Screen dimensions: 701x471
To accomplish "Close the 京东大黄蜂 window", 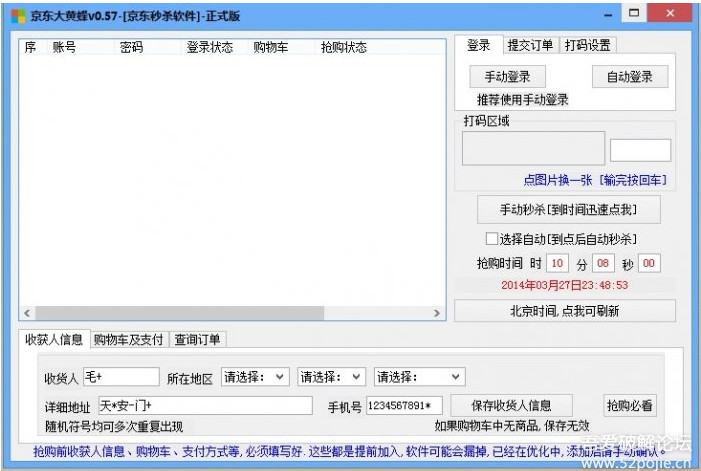I will (670, 13).
